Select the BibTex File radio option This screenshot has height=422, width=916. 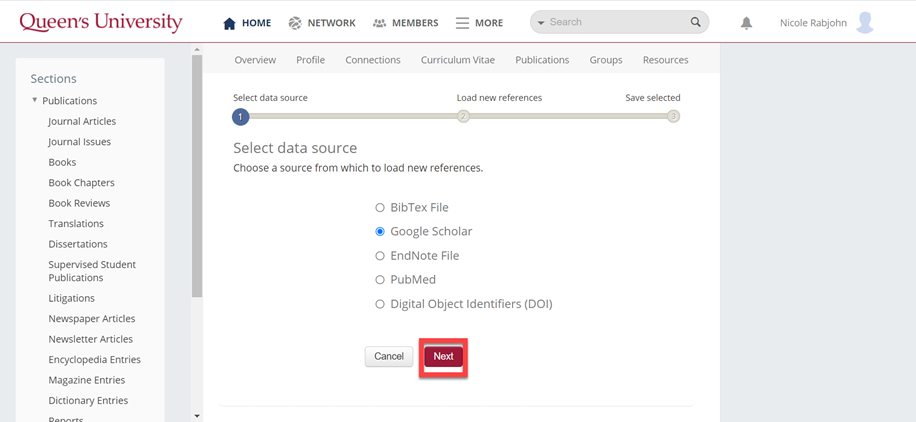coord(380,208)
